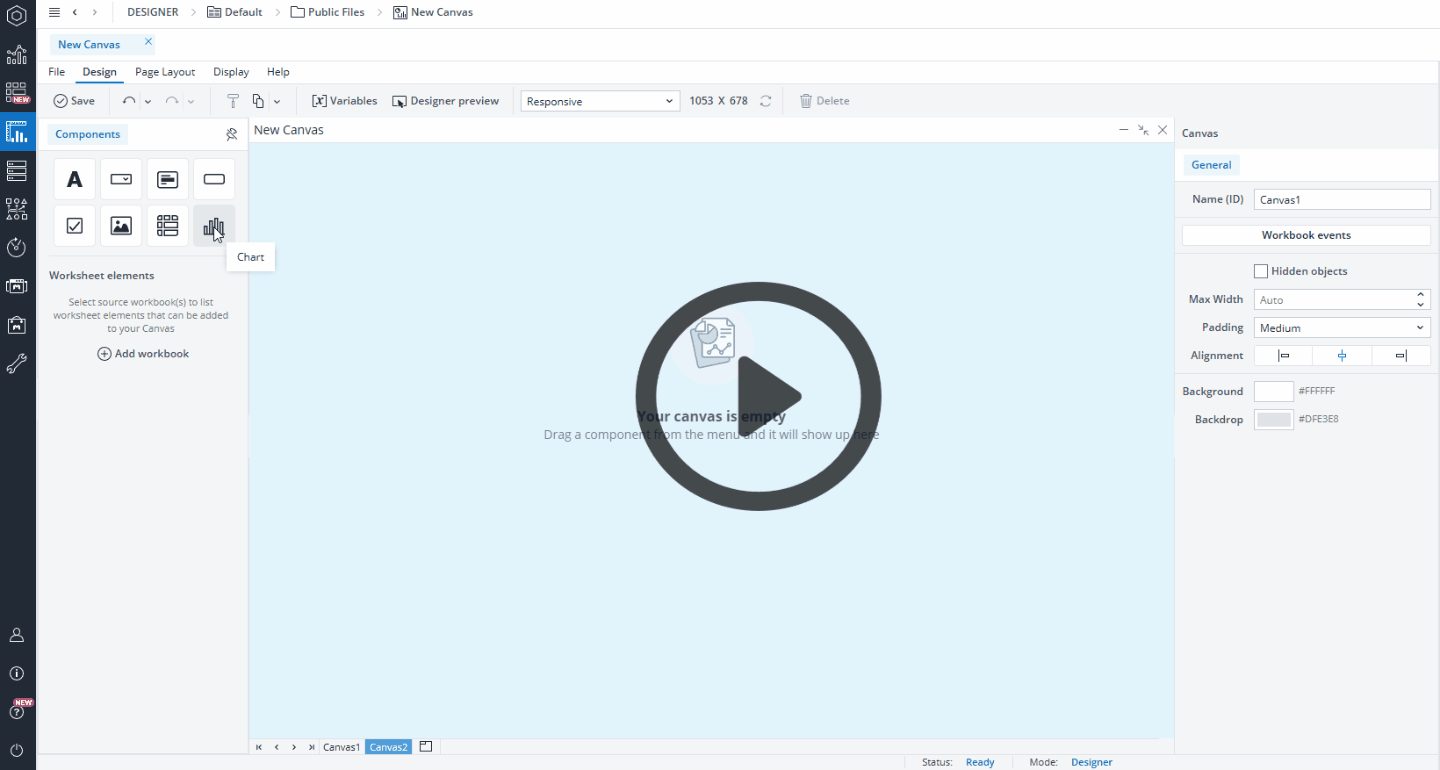Click the Name (ID) input field
The height and width of the screenshot is (770, 1440).
tap(1342, 199)
